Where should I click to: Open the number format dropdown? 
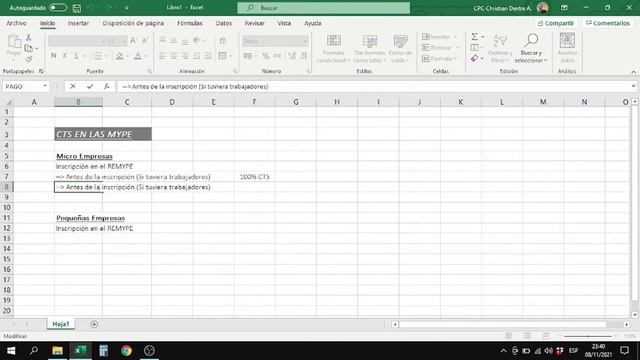305,41
